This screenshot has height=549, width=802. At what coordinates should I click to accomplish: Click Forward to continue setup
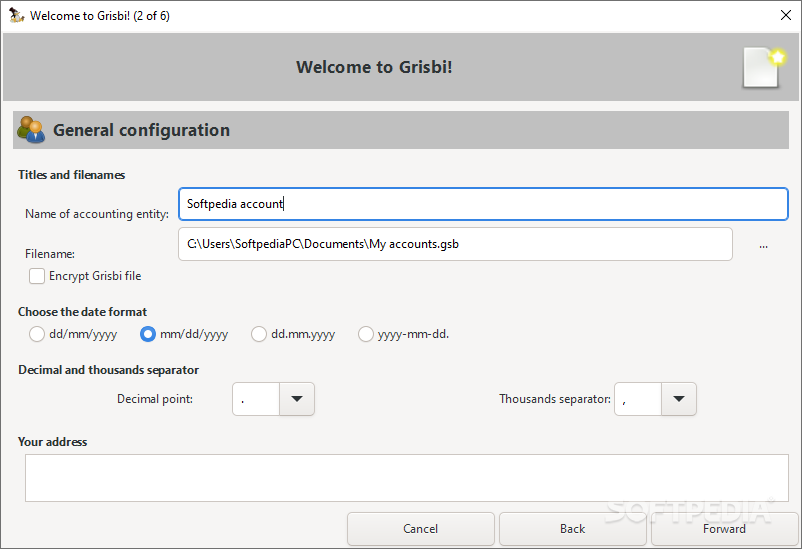[x=724, y=529]
